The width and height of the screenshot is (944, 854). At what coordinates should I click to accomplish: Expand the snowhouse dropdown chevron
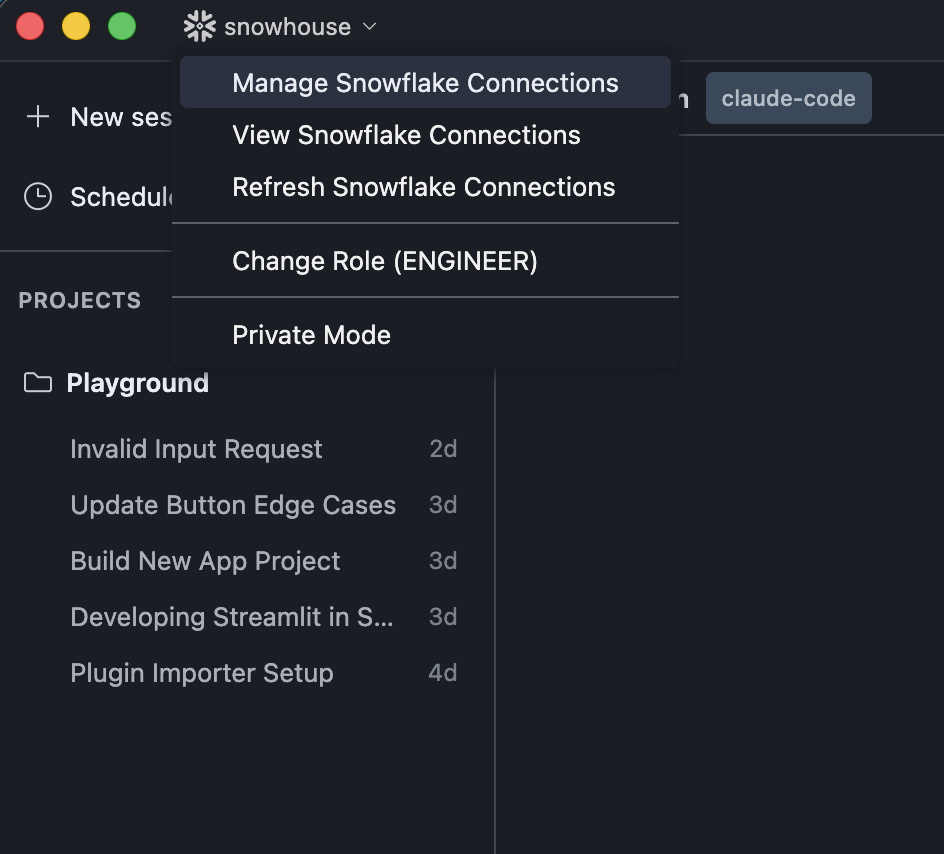pos(370,26)
